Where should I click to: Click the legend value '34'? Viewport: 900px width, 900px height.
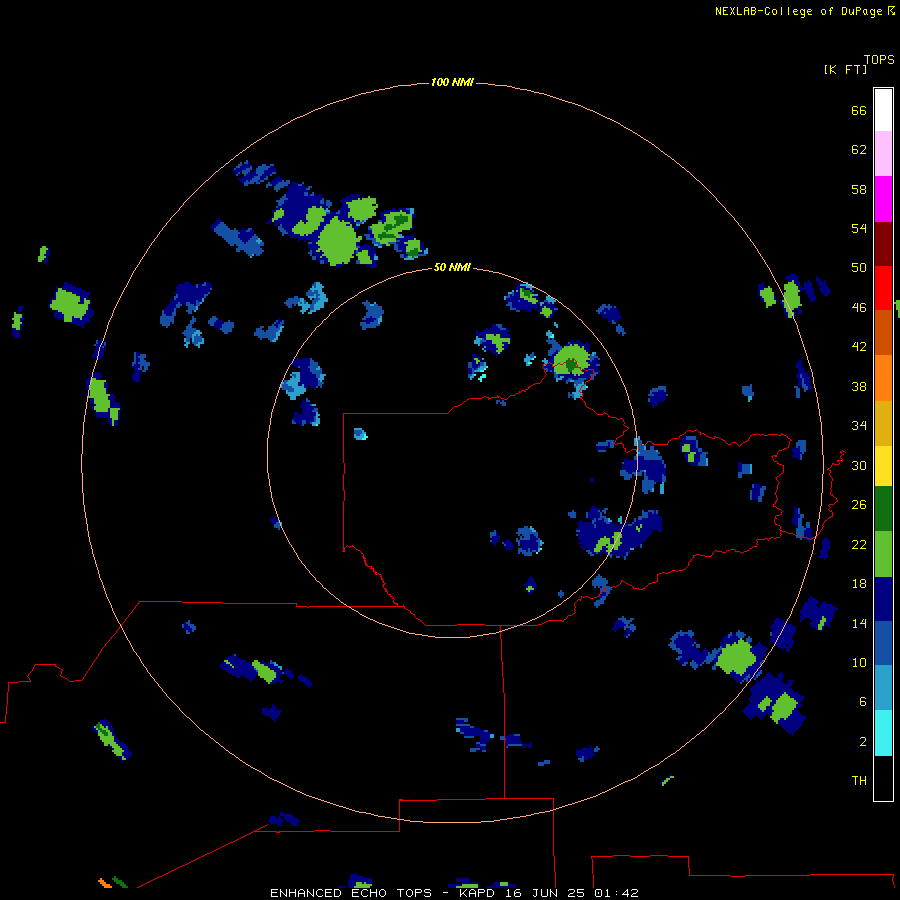point(859,426)
